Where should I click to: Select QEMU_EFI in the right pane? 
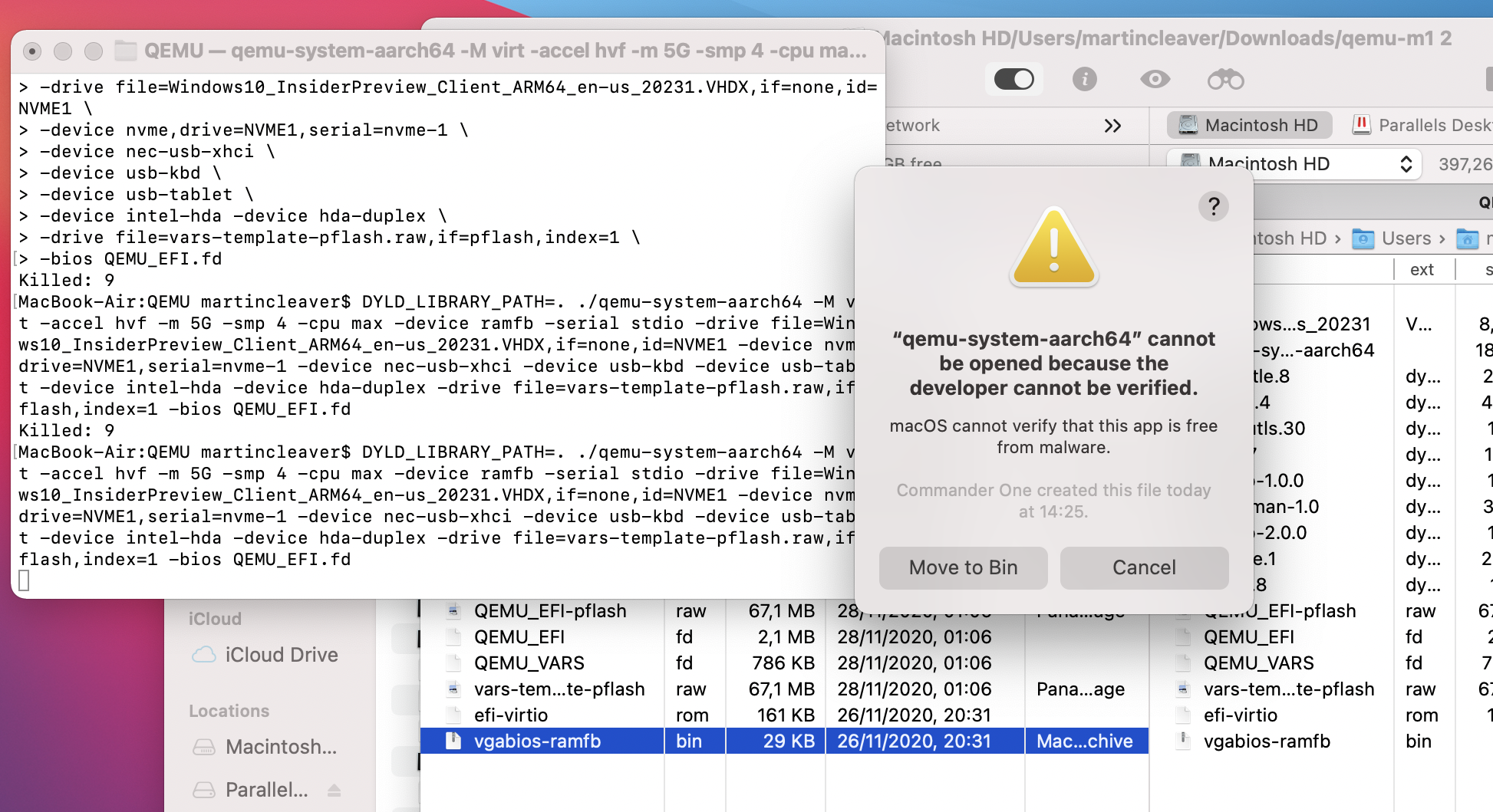click(1249, 637)
